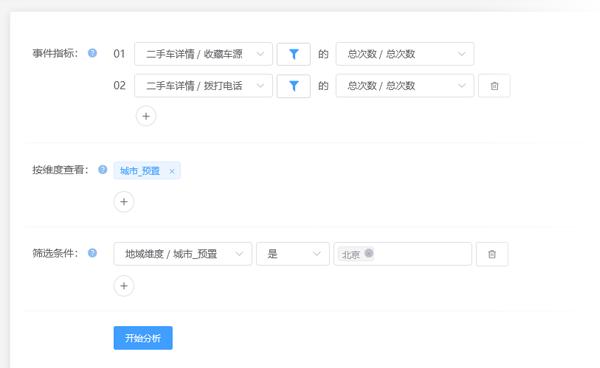Click the filter value input containing 北京
This screenshot has width=600, height=368.
click(403, 254)
